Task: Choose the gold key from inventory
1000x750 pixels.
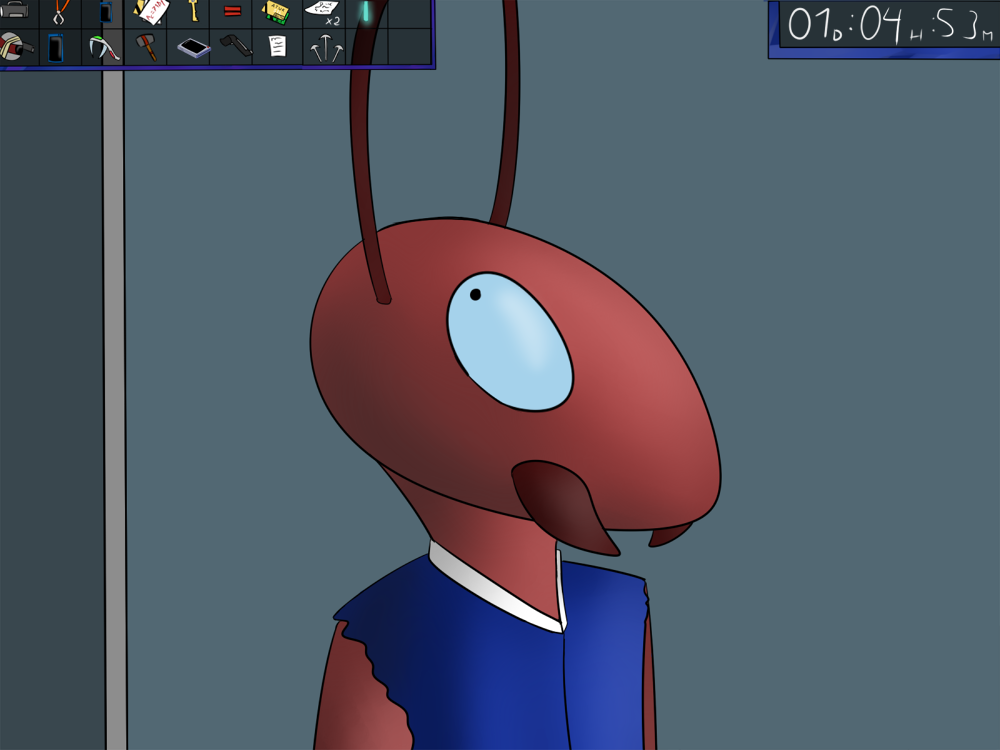Action: point(192,11)
